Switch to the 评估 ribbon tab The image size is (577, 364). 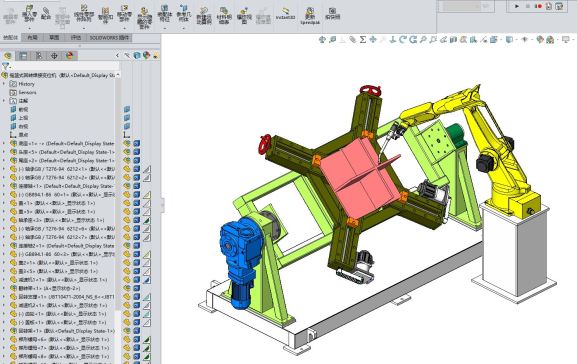75,38
